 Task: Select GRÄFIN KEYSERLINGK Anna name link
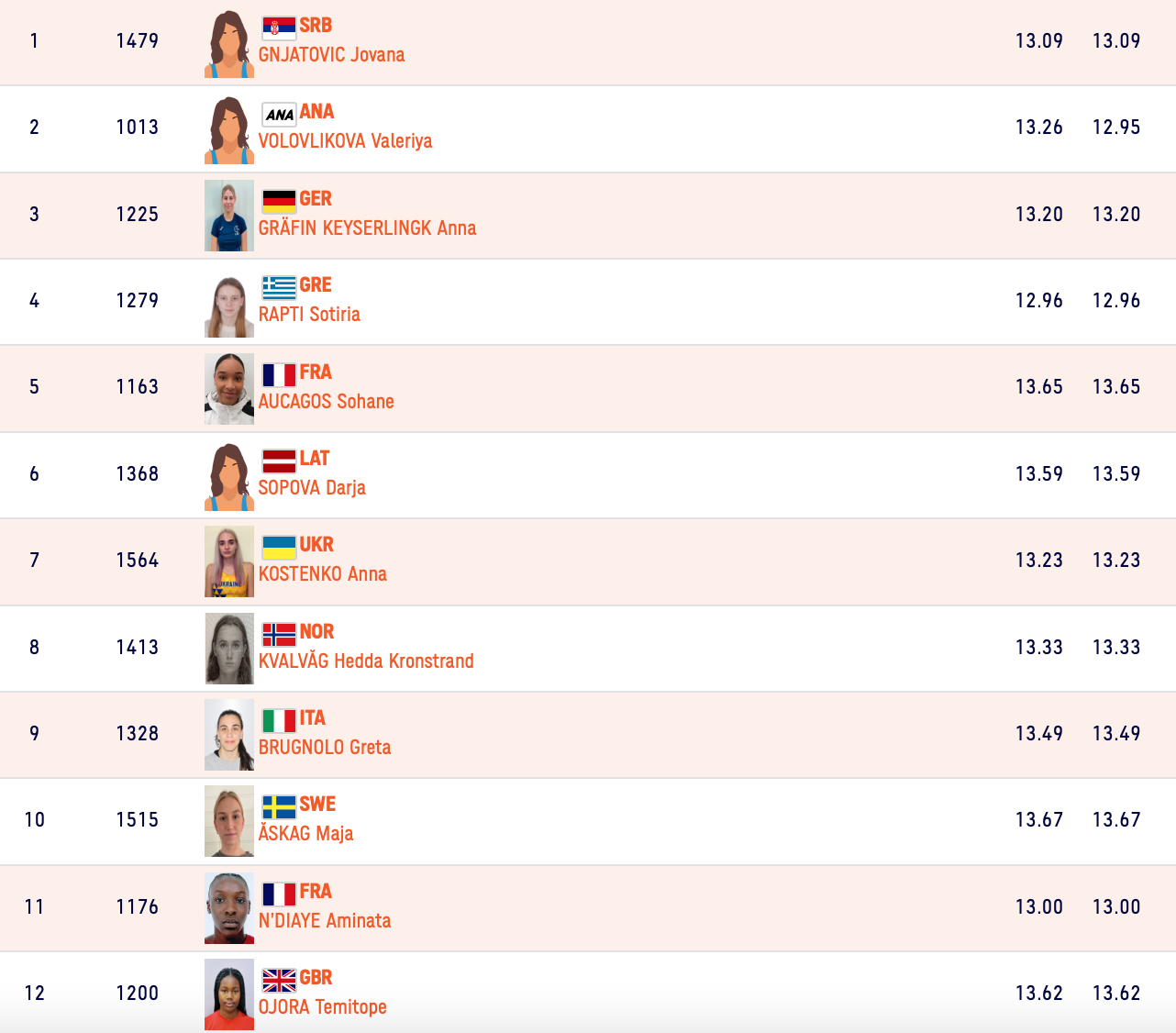[367, 228]
